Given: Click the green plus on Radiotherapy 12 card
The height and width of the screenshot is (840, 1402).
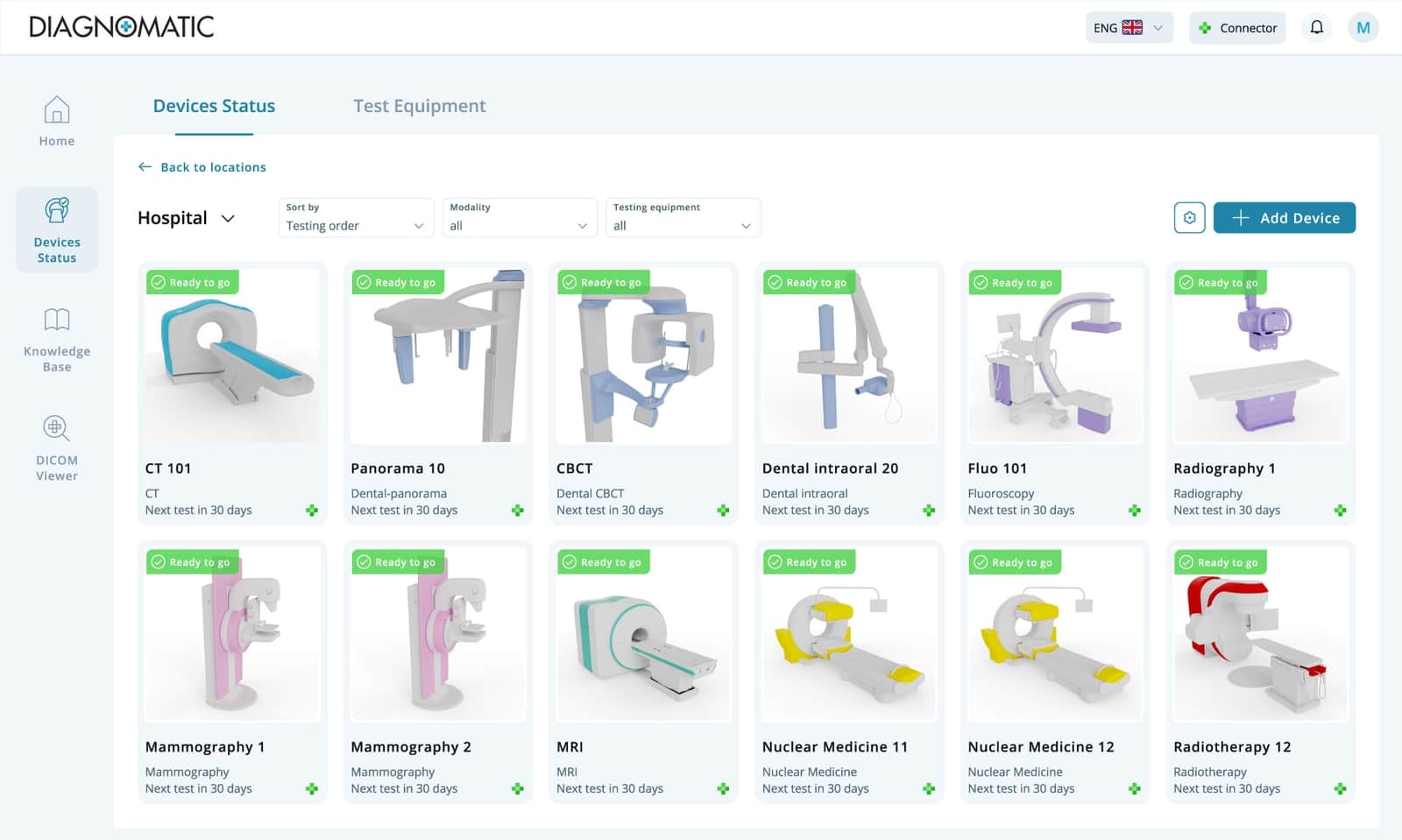Looking at the screenshot, I should [x=1340, y=787].
